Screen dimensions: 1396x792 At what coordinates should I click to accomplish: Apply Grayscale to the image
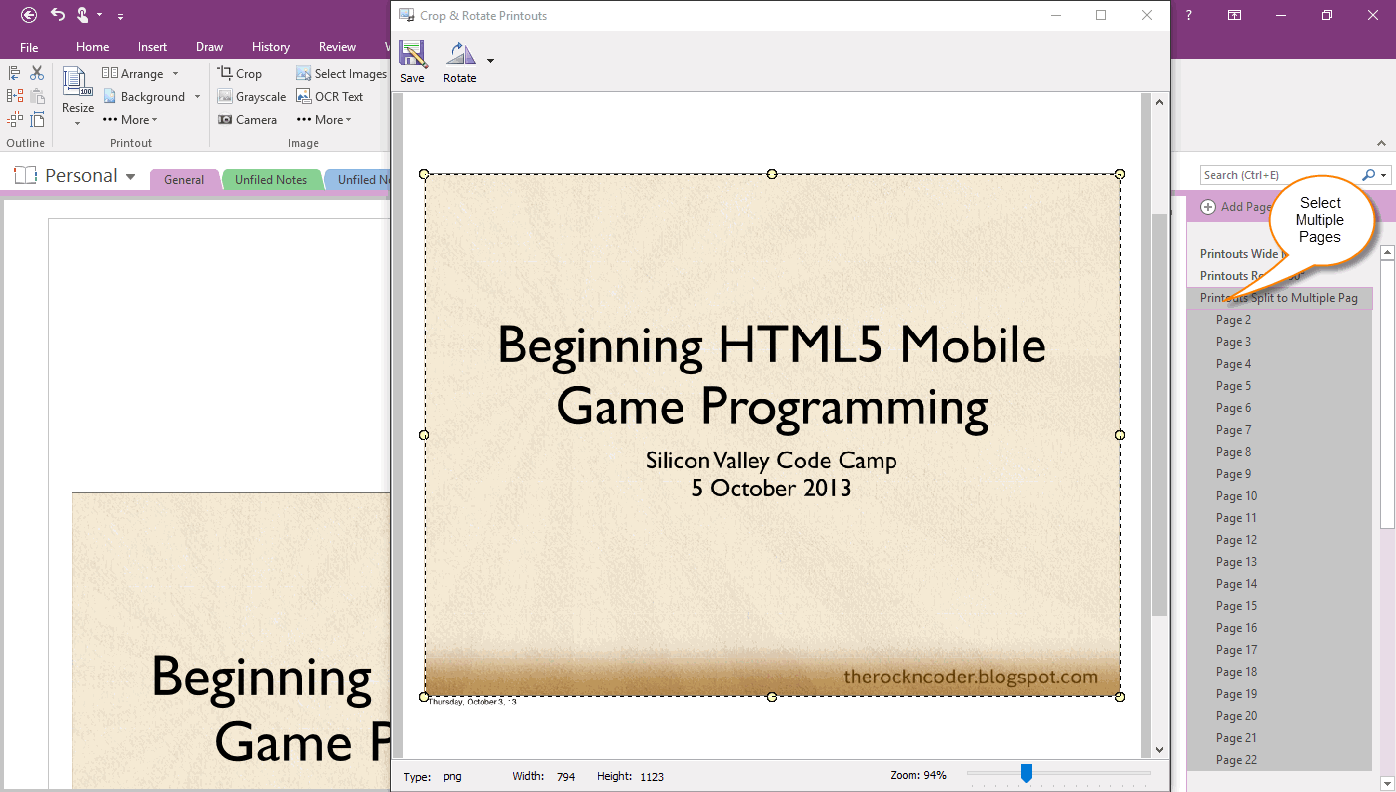click(252, 97)
